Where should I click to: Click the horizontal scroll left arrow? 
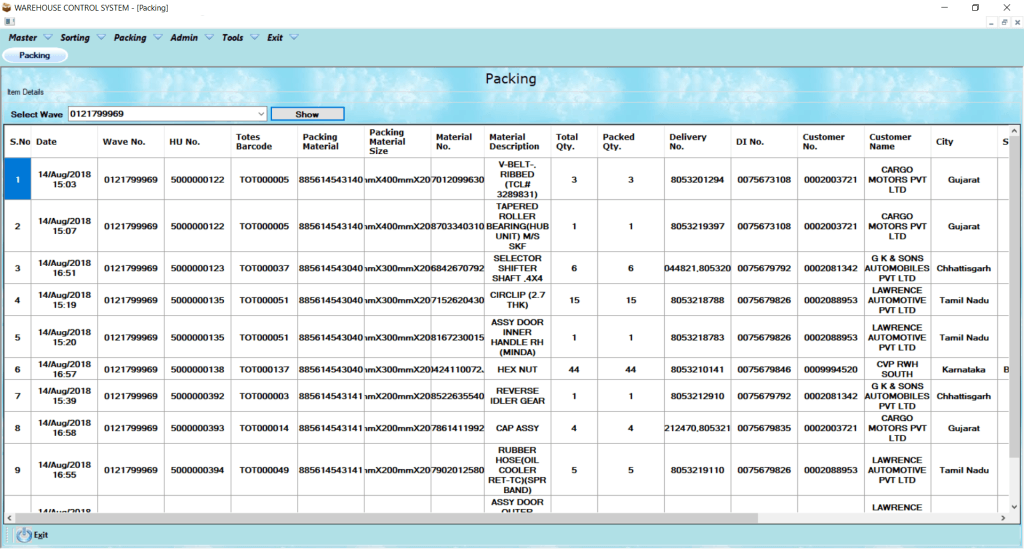point(9,518)
